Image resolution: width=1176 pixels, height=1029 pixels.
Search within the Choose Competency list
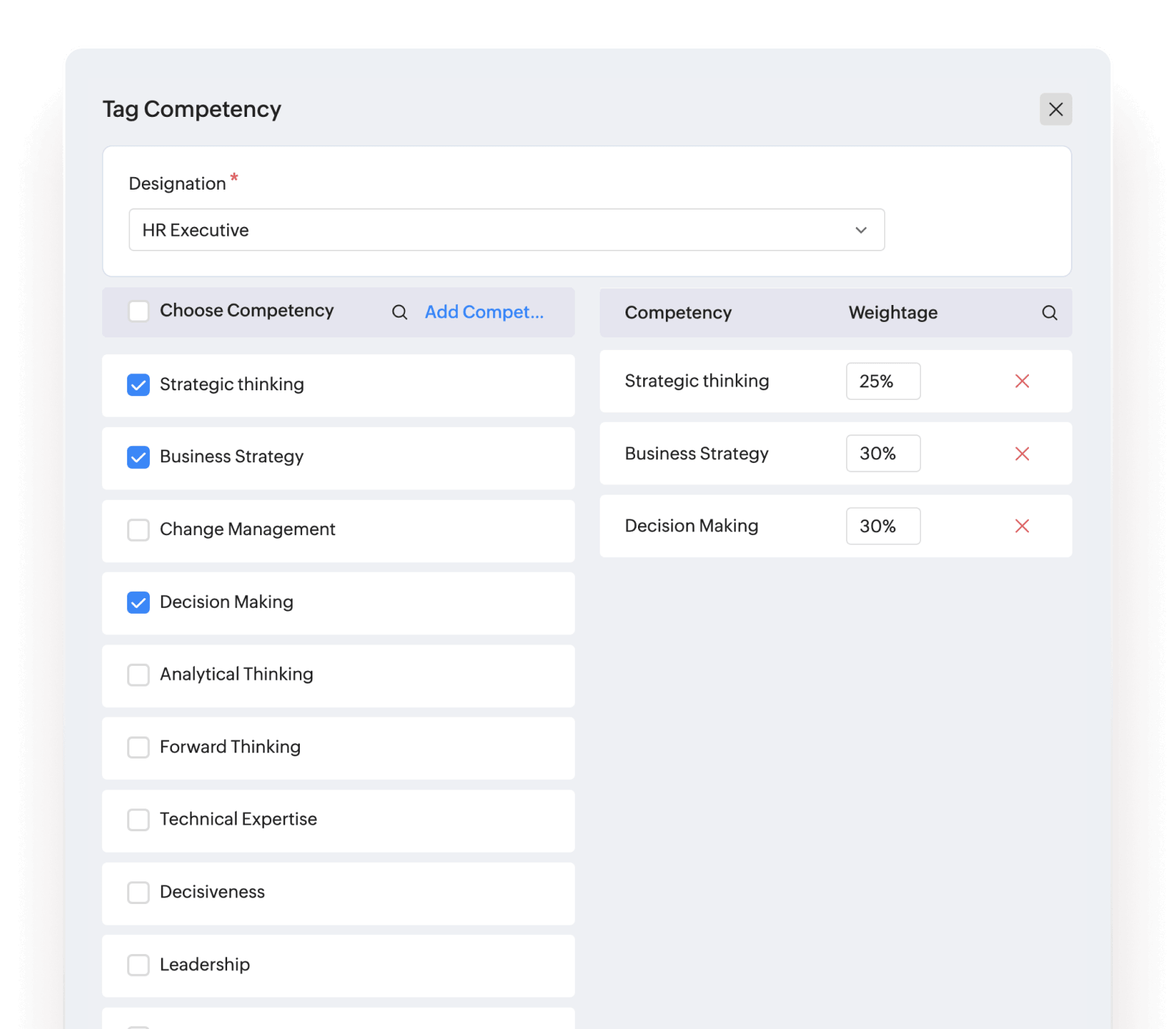click(399, 312)
